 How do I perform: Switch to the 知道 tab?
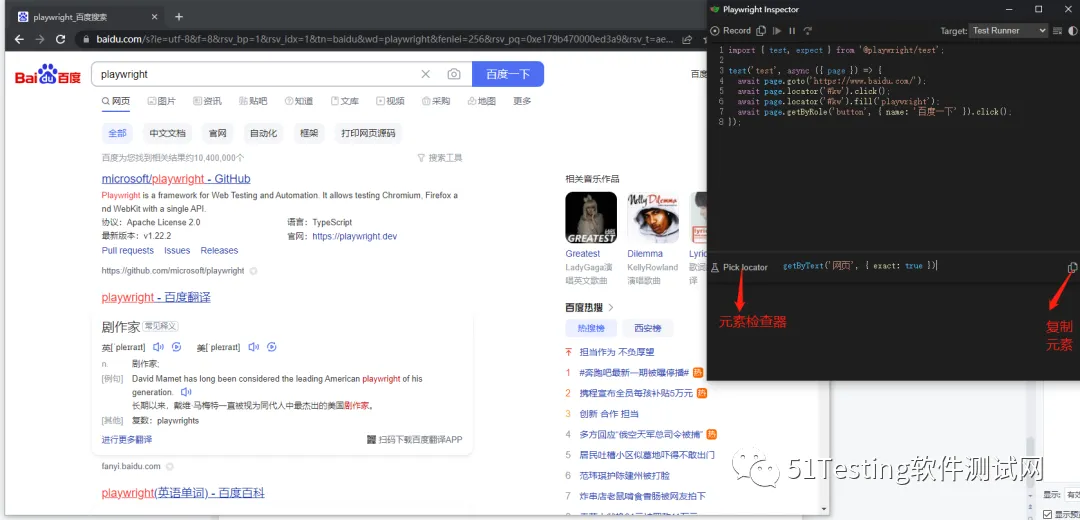pos(299,101)
